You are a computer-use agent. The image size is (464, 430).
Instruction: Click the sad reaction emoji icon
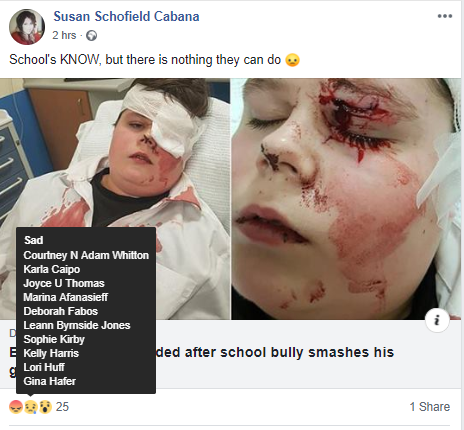(30, 407)
